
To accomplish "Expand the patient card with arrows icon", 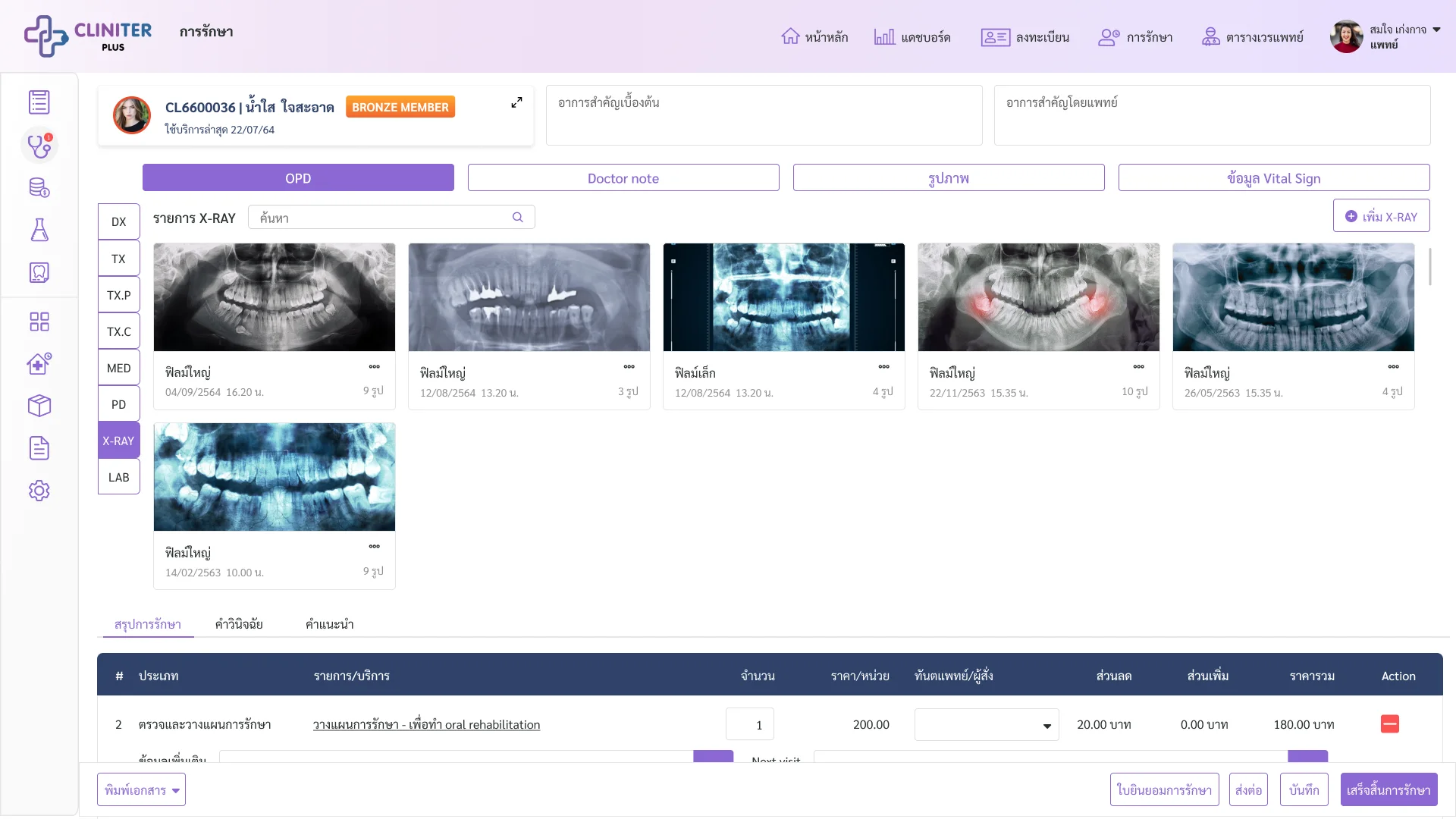I will point(516,102).
